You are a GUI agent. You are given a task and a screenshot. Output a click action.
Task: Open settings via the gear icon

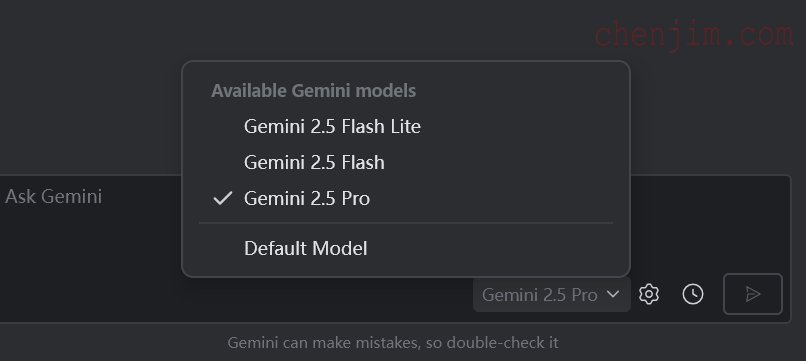(649, 294)
